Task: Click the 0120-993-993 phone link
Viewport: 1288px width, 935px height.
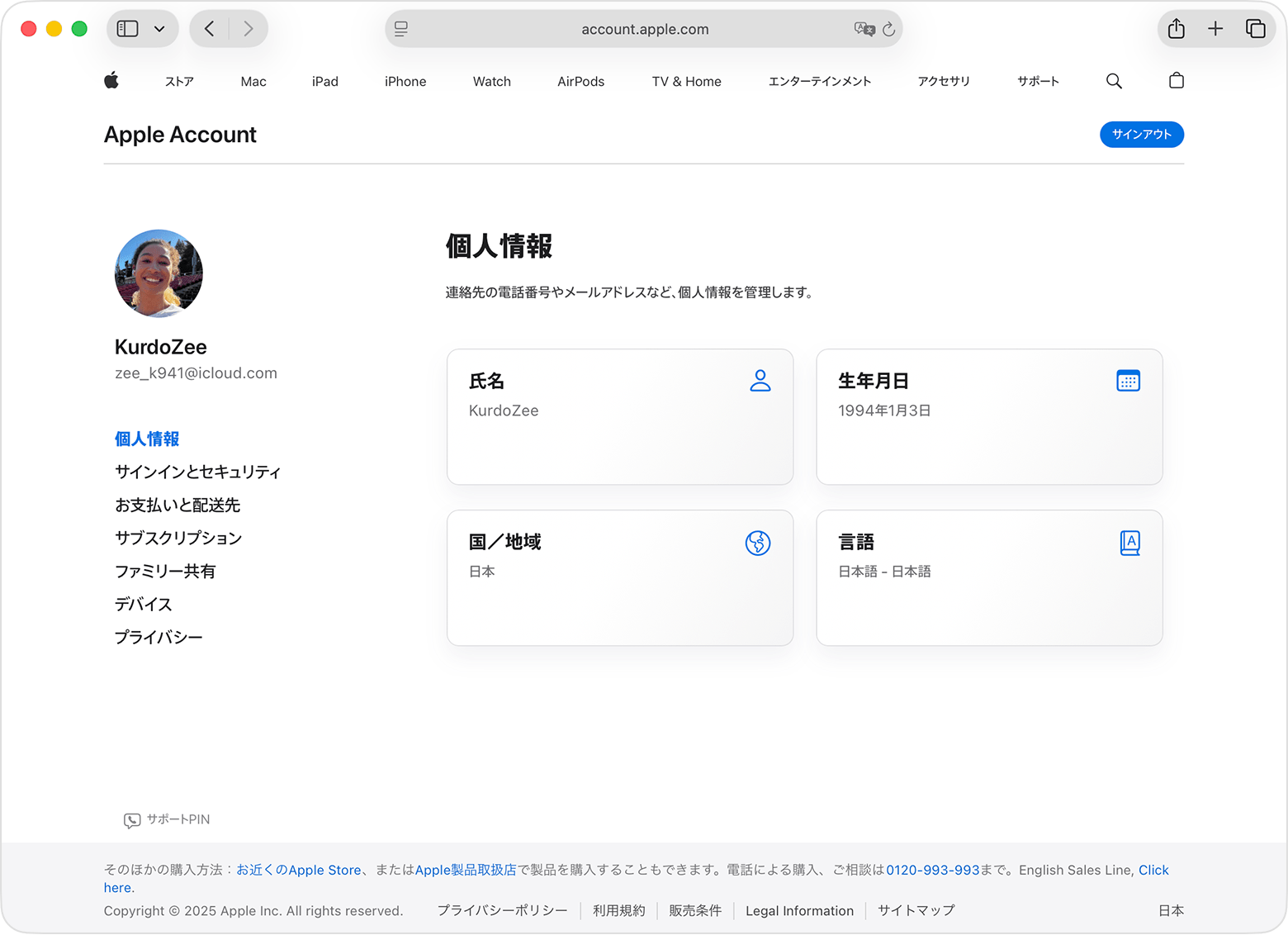Action: 933,870
